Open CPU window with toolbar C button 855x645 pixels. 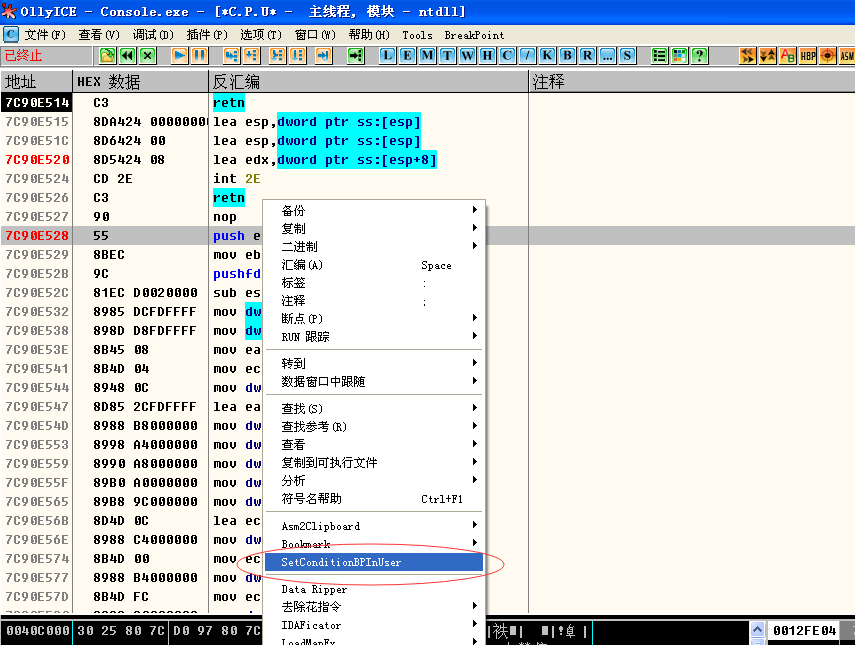click(x=508, y=56)
